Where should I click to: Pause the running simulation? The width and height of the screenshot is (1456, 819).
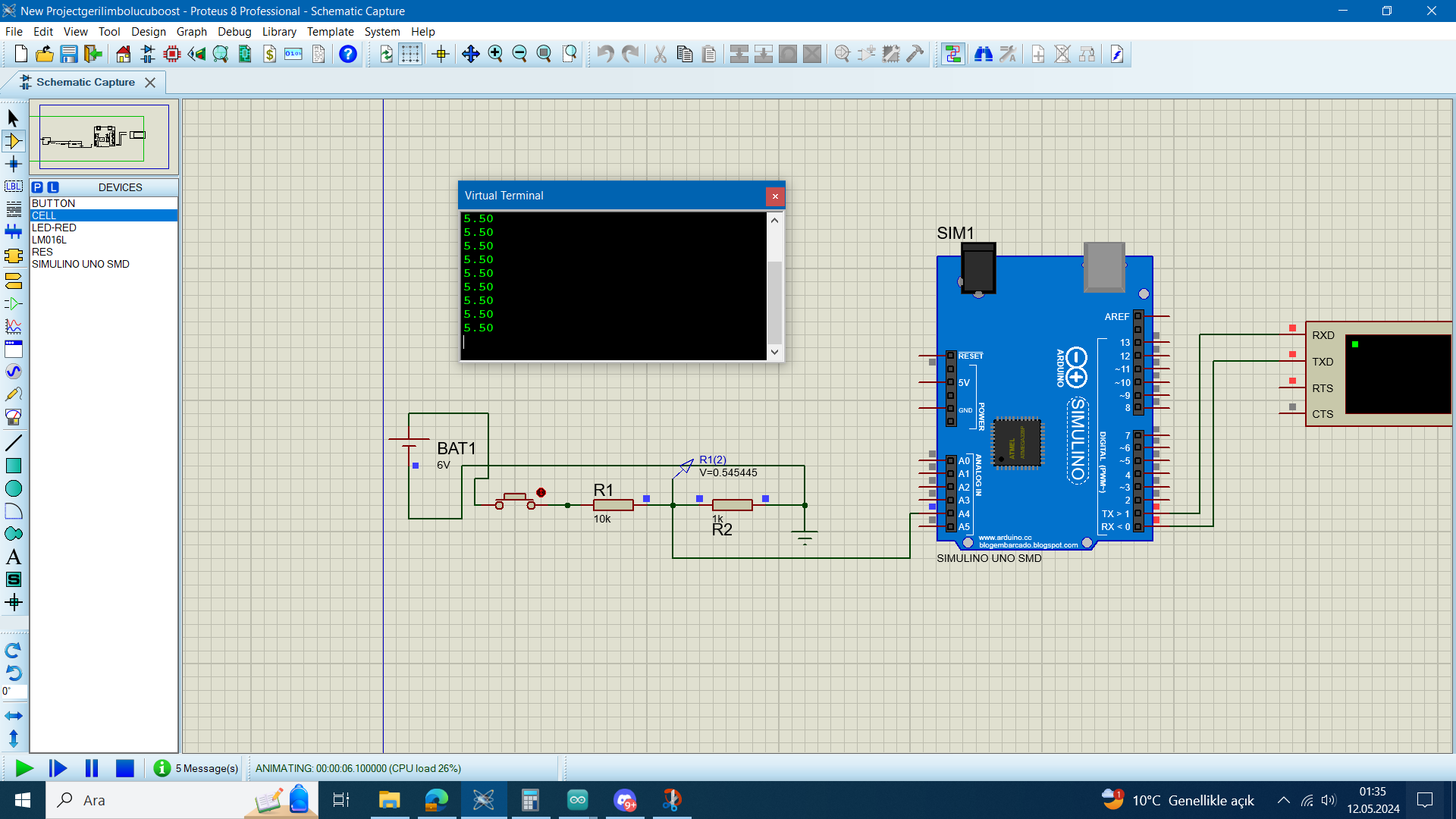(91, 768)
